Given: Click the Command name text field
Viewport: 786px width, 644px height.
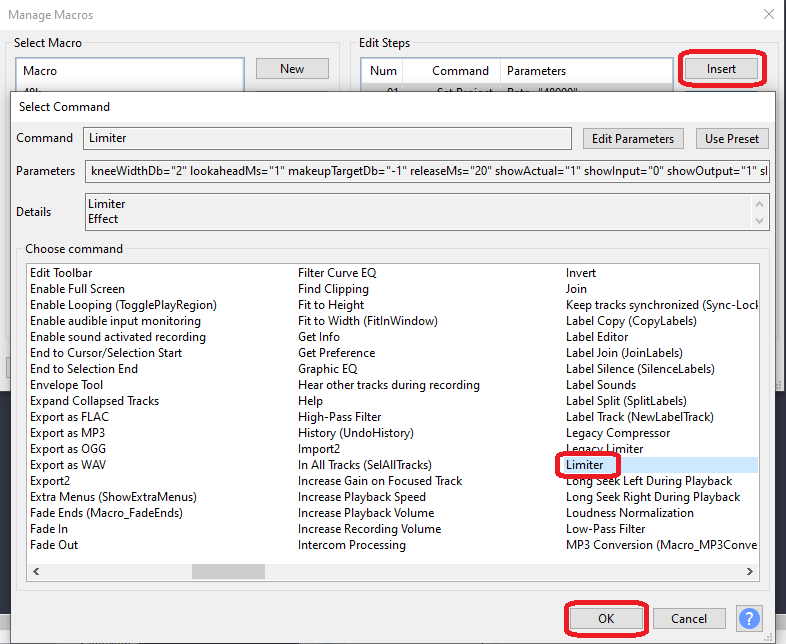Looking at the screenshot, I should coord(328,138).
